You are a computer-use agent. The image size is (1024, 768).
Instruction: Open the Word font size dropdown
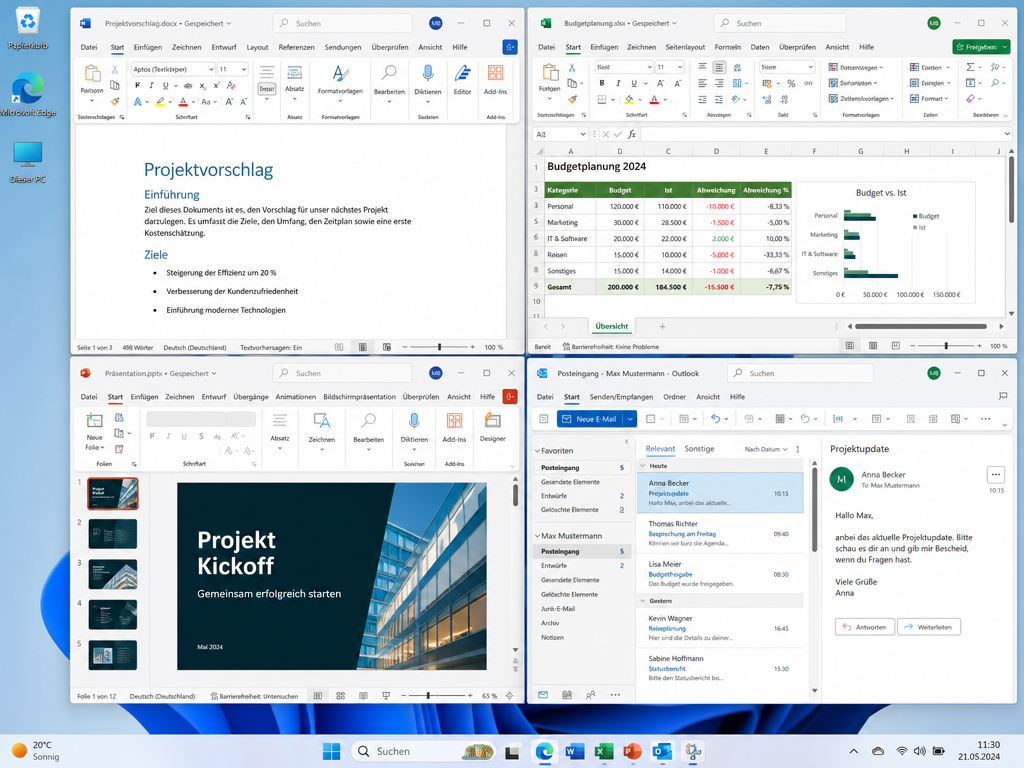point(244,69)
